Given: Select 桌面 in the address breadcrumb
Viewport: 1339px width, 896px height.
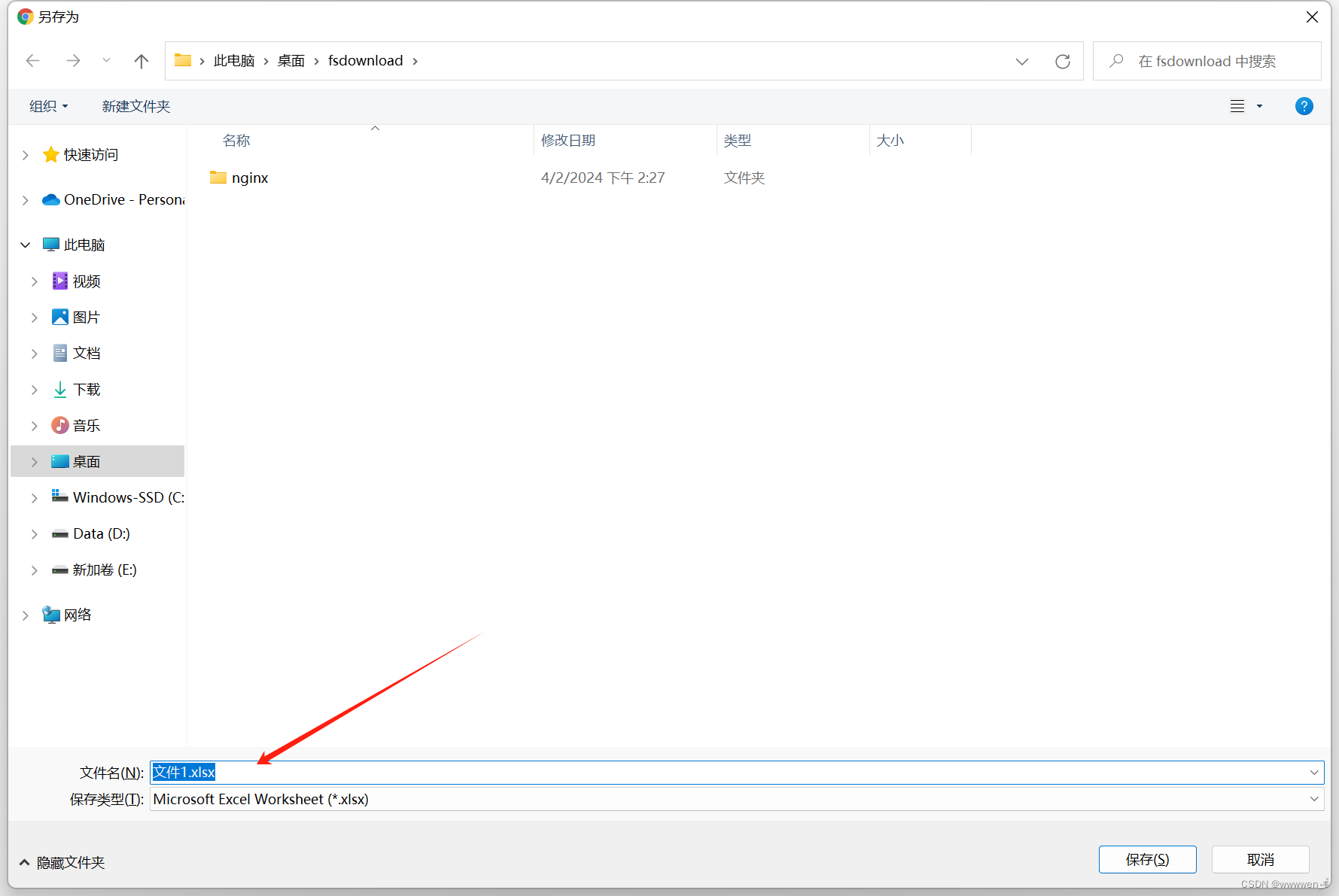Looking at the screenshot, I should coord(291,61).
